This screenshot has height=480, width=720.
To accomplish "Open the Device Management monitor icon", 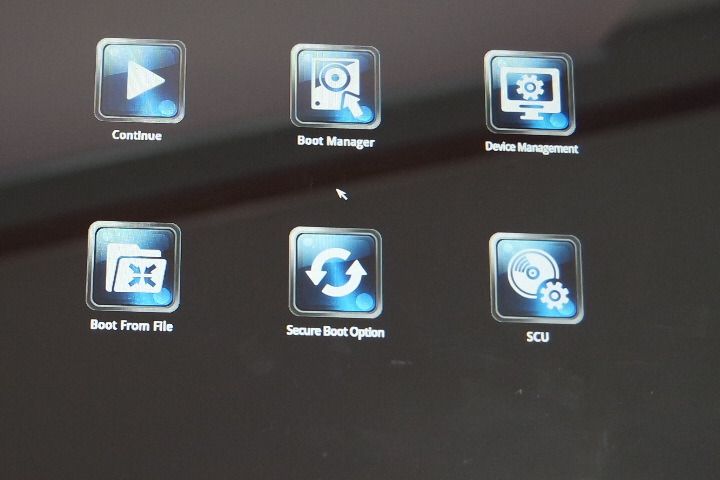I will click(x=529, y=93).
